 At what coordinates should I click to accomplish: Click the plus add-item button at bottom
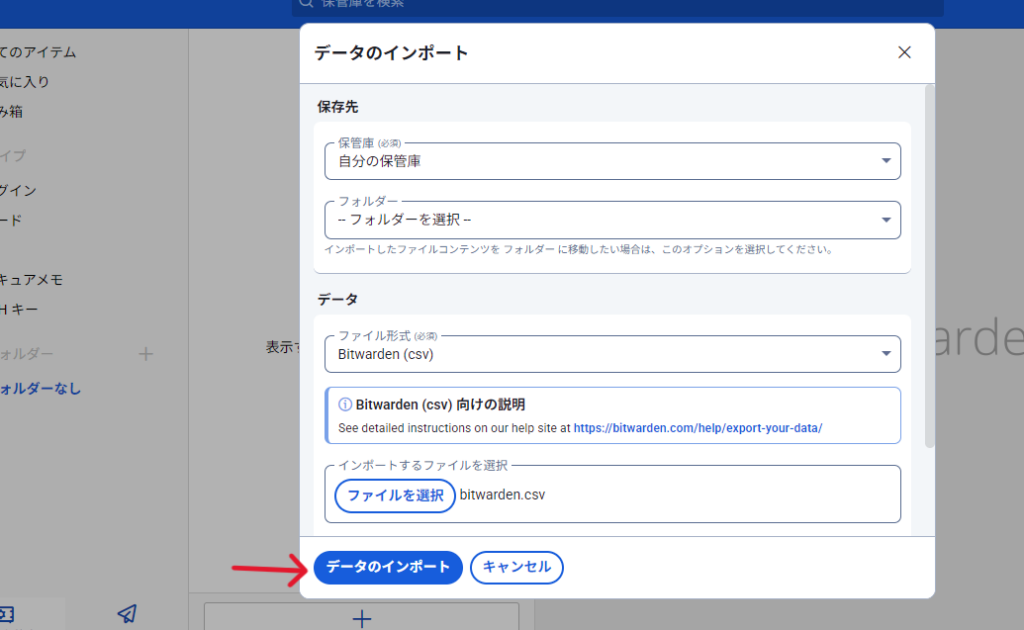[362, 618]
